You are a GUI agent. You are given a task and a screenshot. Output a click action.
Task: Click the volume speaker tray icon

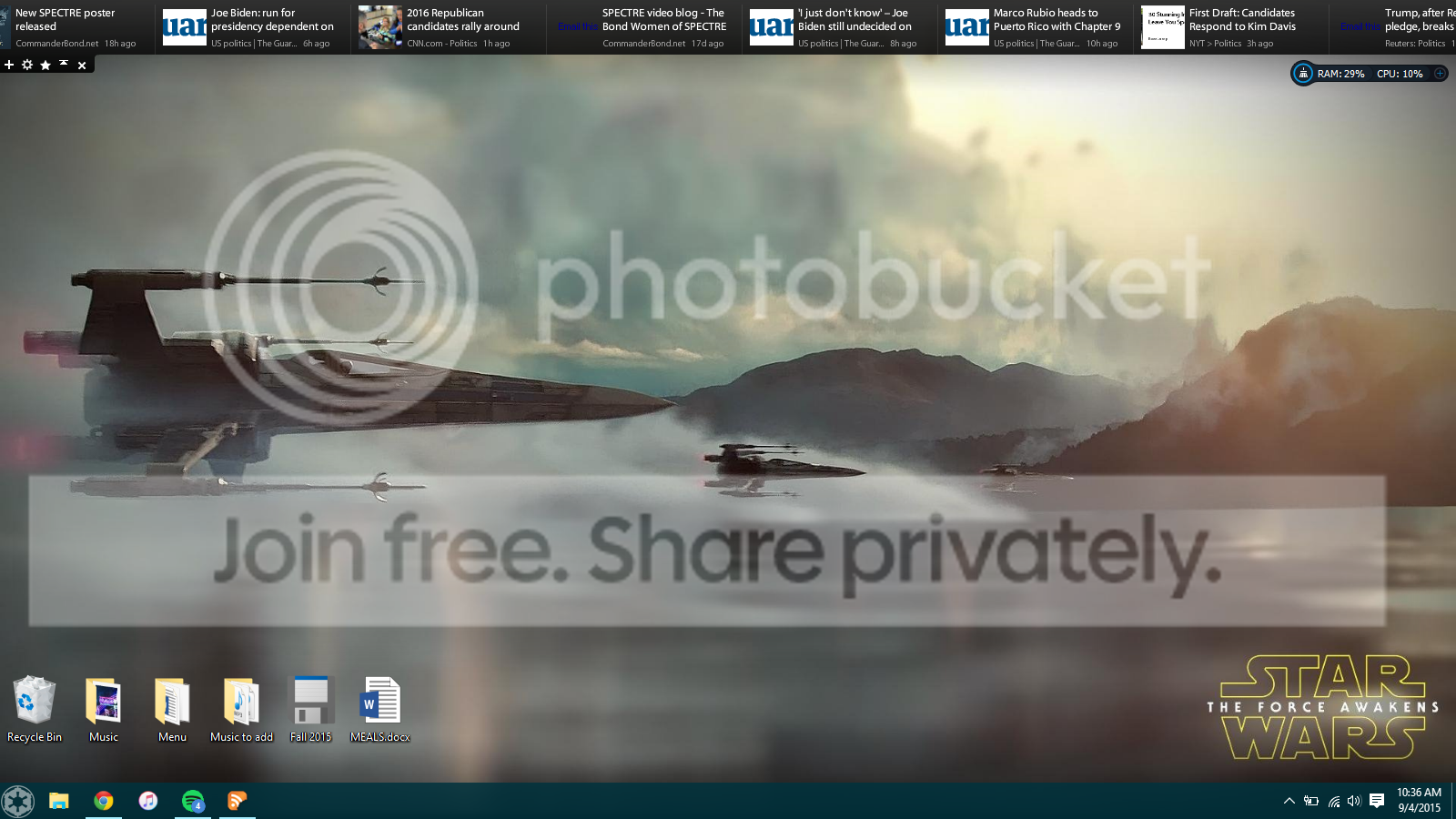[1354, 801]
